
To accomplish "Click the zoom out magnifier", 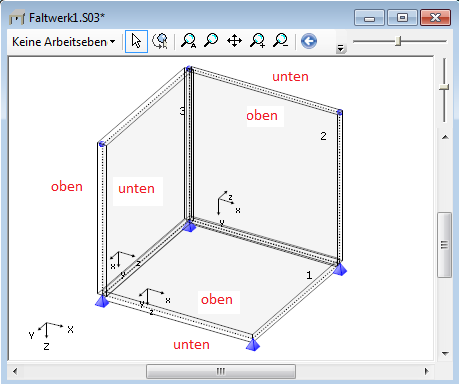I will coord(281,41).
